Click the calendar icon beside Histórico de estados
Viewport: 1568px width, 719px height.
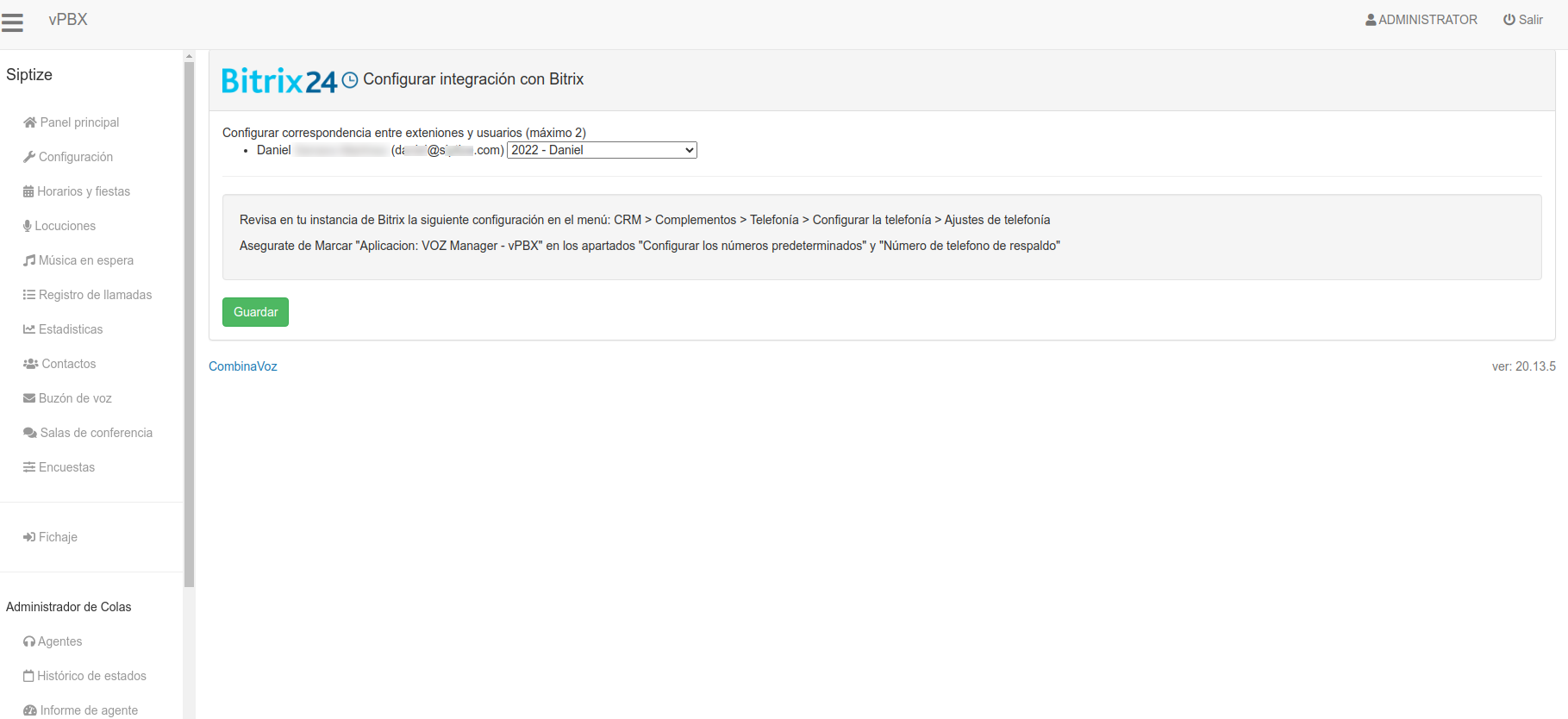28,676
